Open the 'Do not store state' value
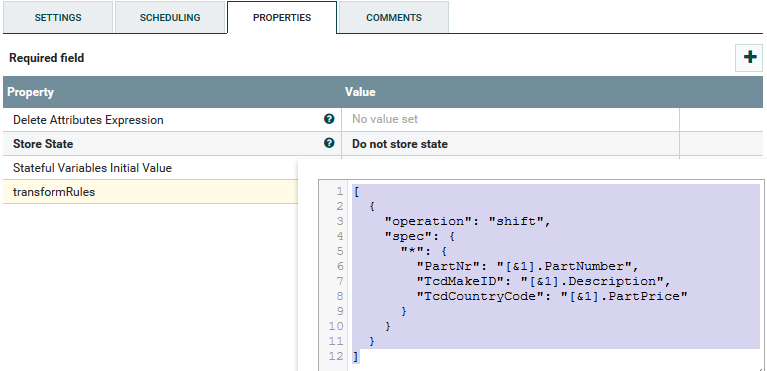Image resolution: width=767 pixels, height=371 pixels. [x=510, y=144]
